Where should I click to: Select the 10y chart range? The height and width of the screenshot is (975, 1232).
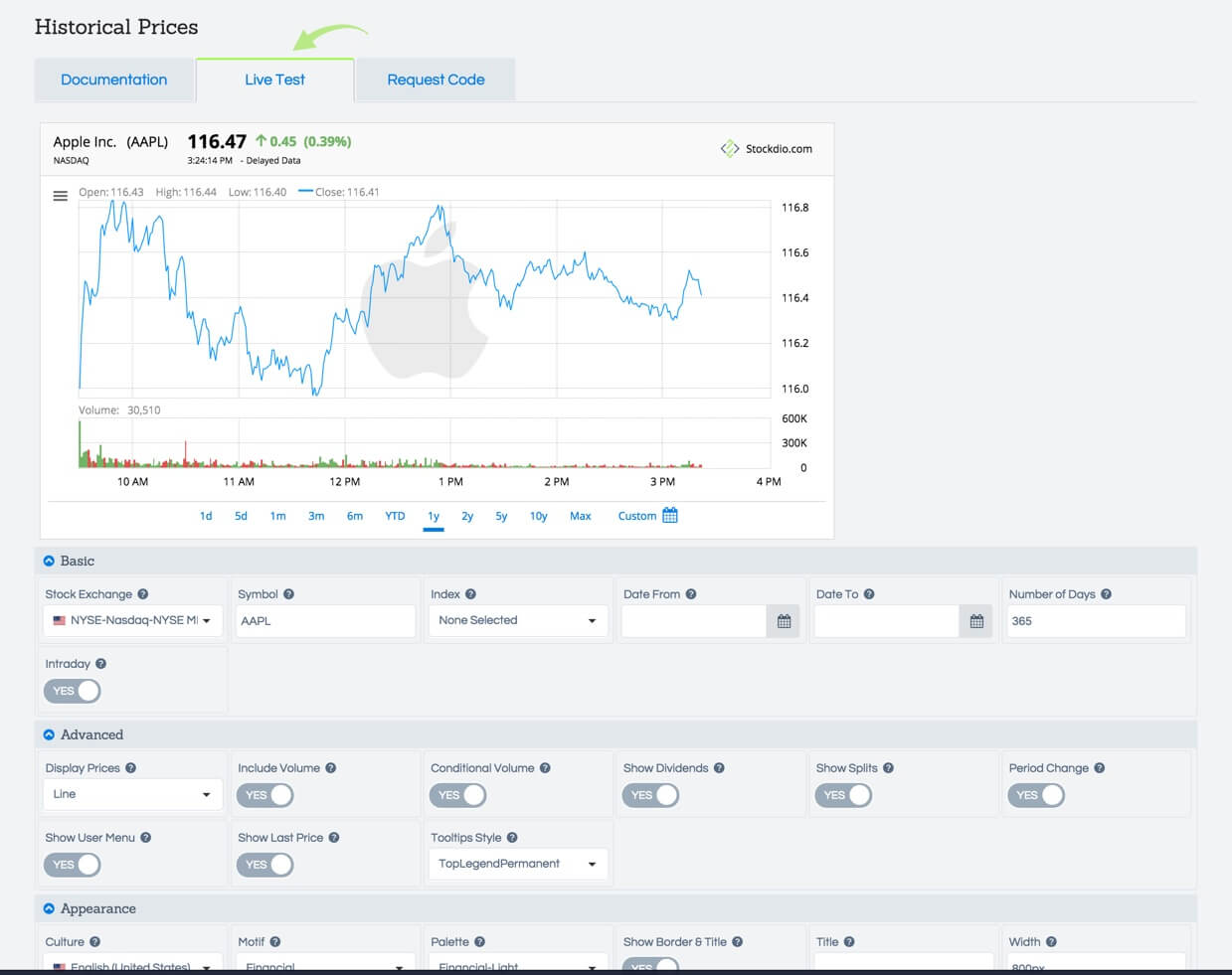point(539,516)
